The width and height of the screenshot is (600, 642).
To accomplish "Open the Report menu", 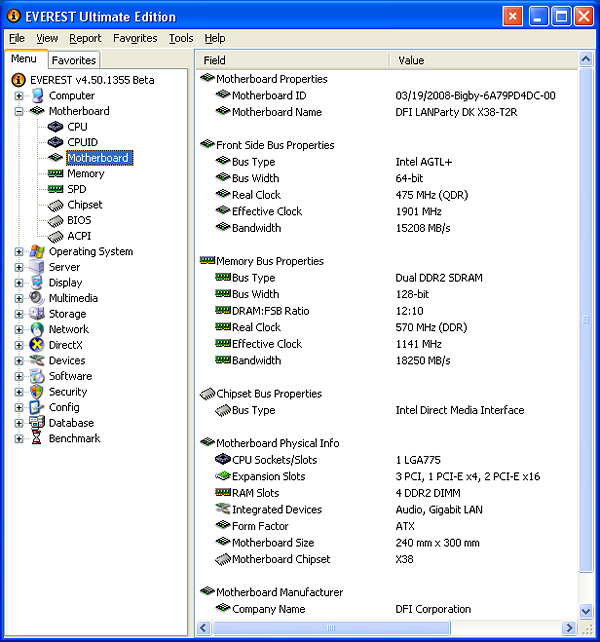I will tap(85, 38).
